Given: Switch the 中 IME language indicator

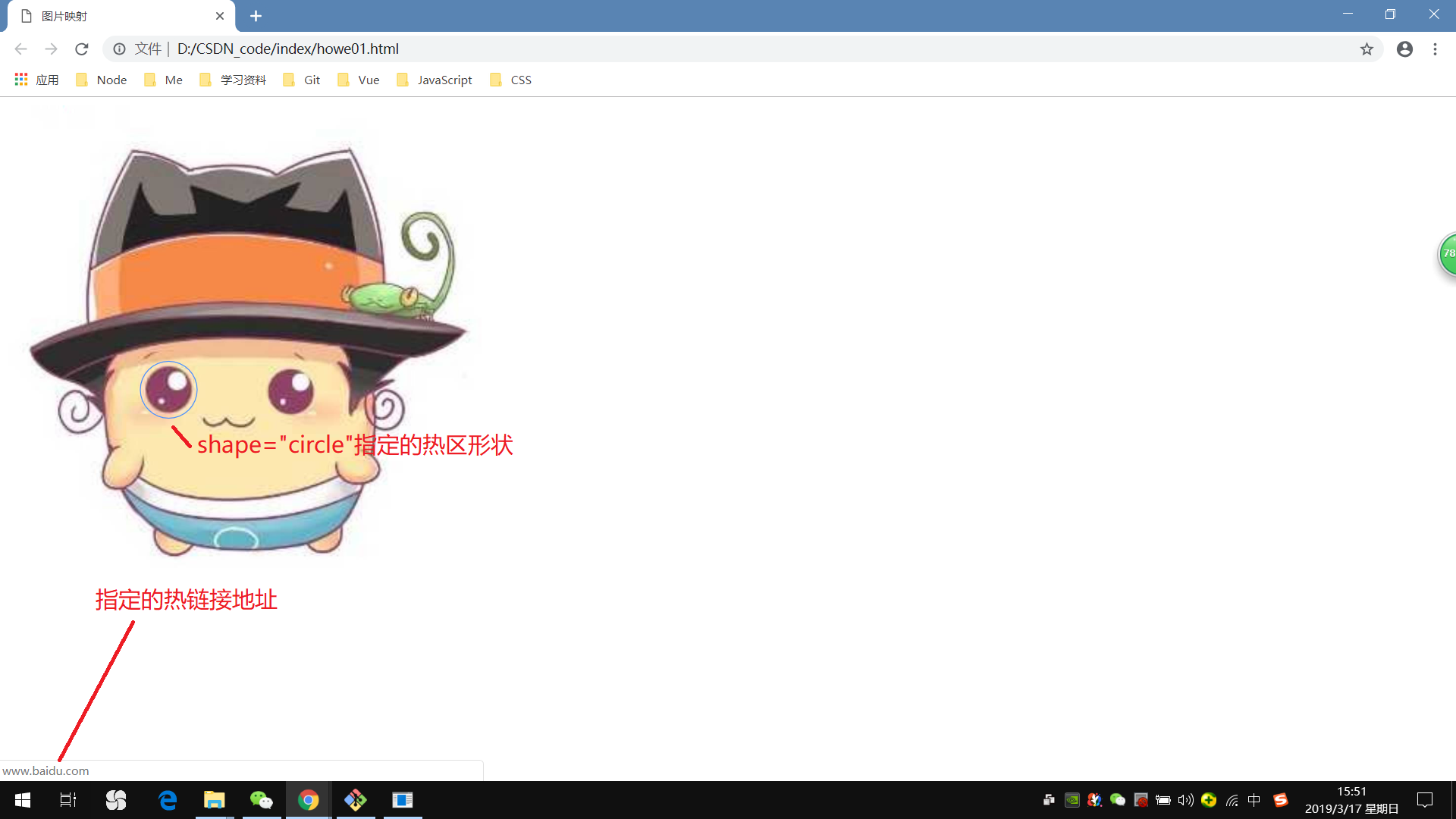Looking at the screenshot, I should [x=1254, y=799].
